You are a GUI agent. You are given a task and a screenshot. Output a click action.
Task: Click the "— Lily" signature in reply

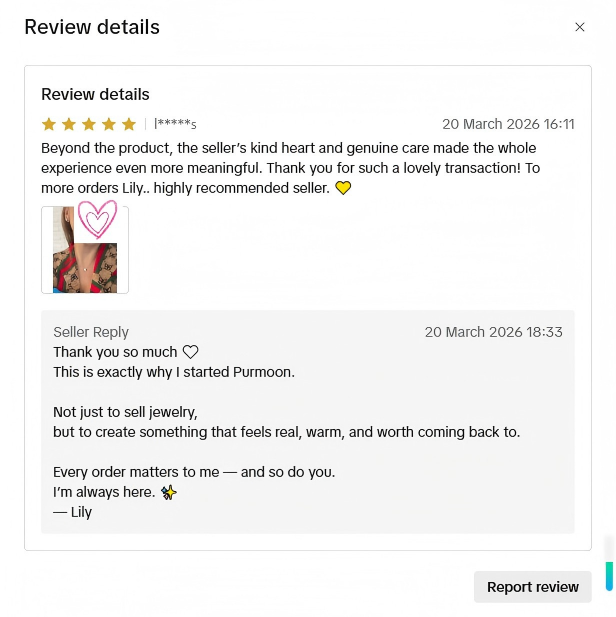tap(72, 512)
